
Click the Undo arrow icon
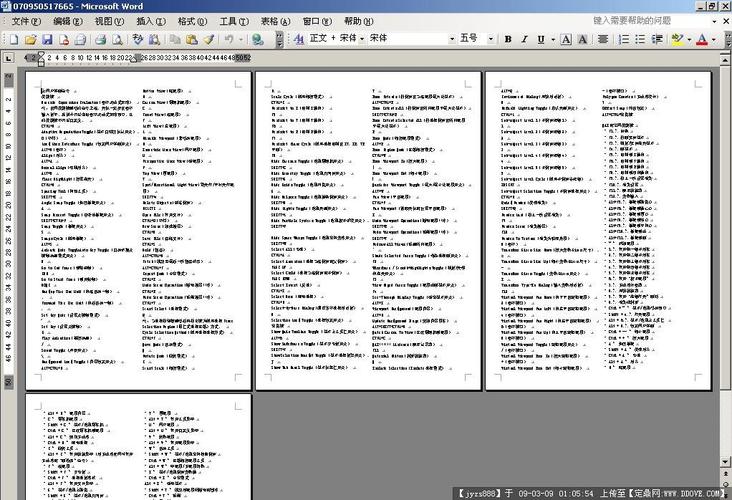pyautogui.click(x=229, y=39)
